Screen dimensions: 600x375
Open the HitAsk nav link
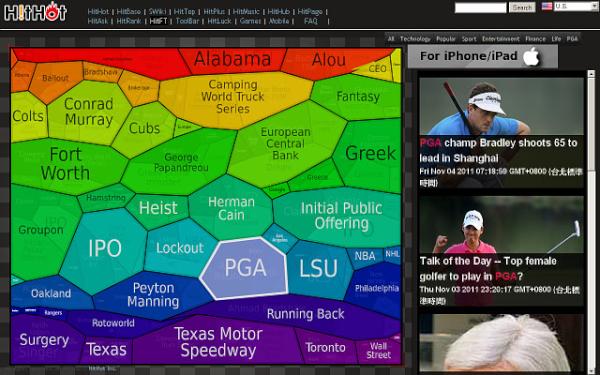pos(98,21)
